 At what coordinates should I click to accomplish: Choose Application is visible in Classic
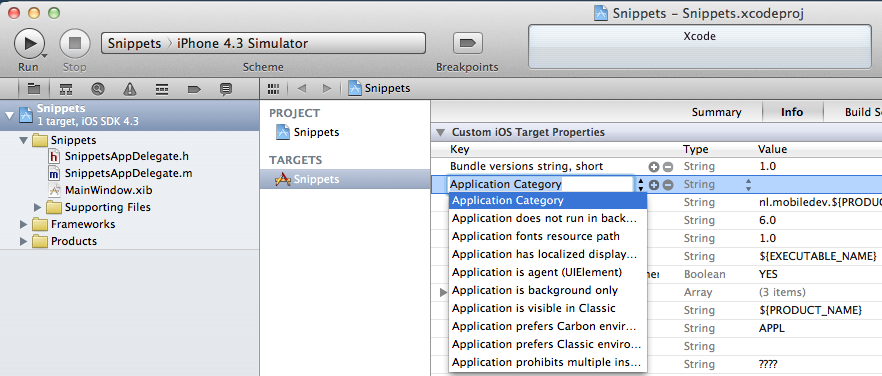tap(548, 308)
